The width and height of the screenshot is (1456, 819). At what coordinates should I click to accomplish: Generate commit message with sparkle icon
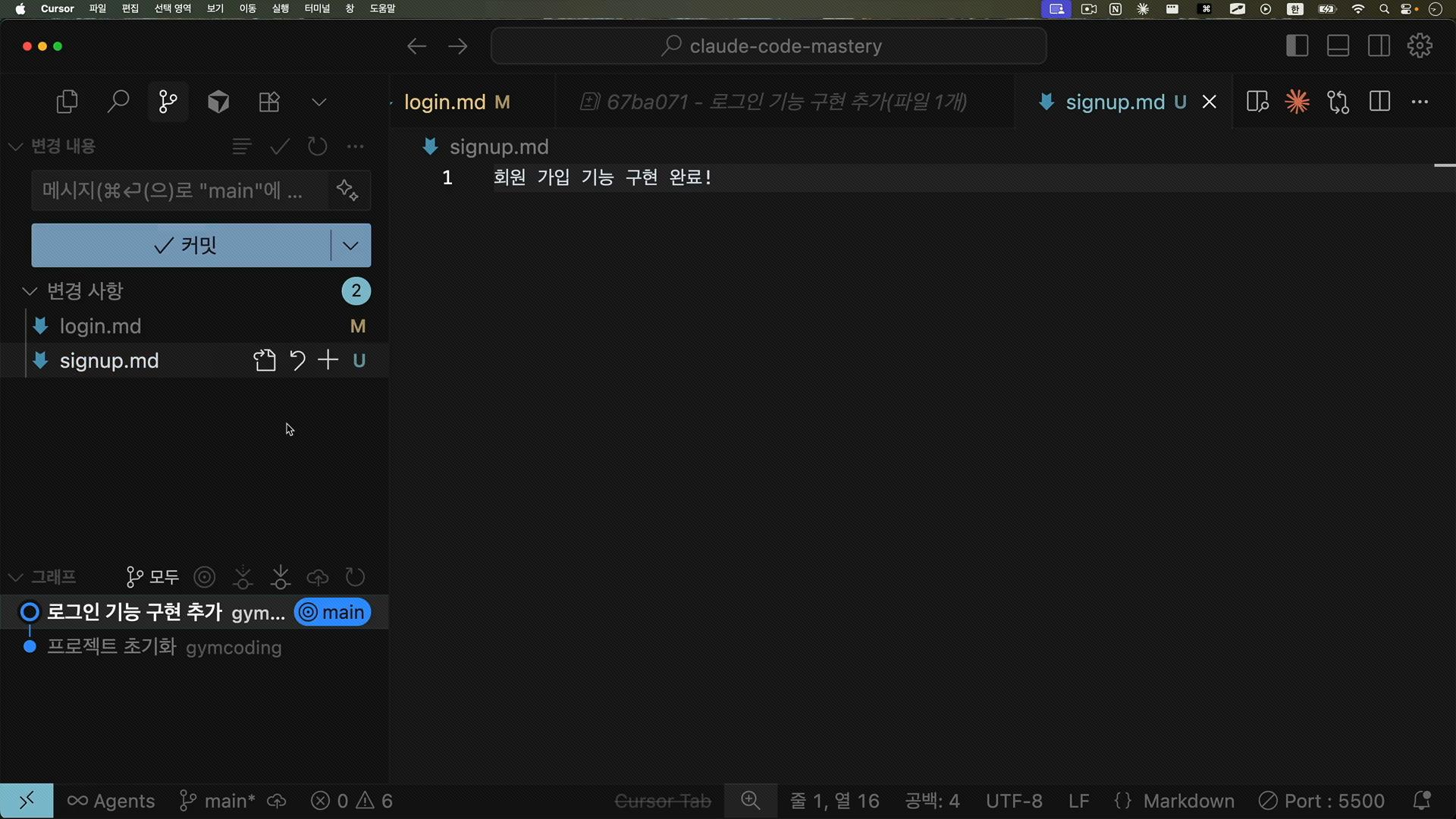(x=347, y=190)
